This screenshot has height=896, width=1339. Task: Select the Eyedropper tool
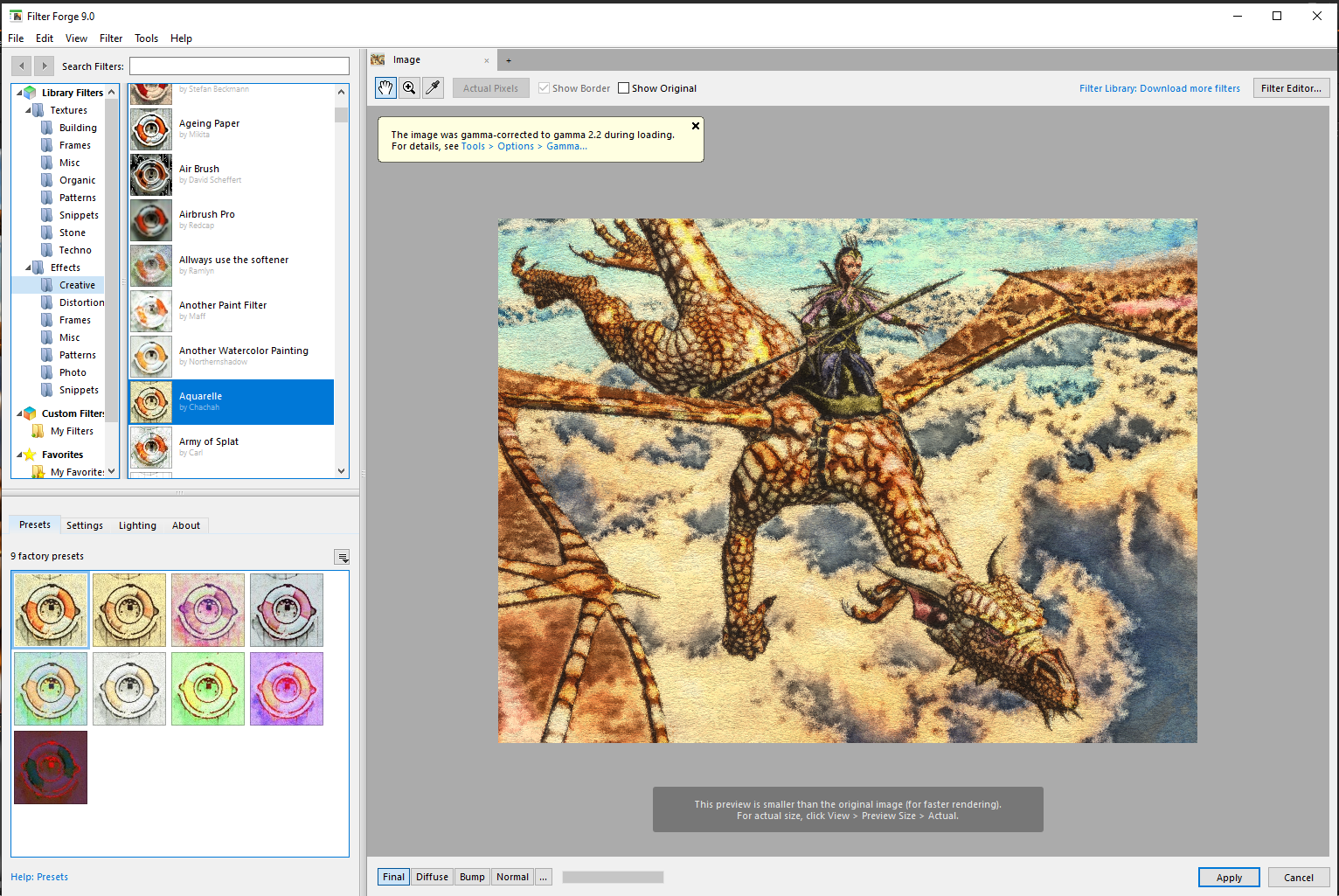(x=433, y=87)
